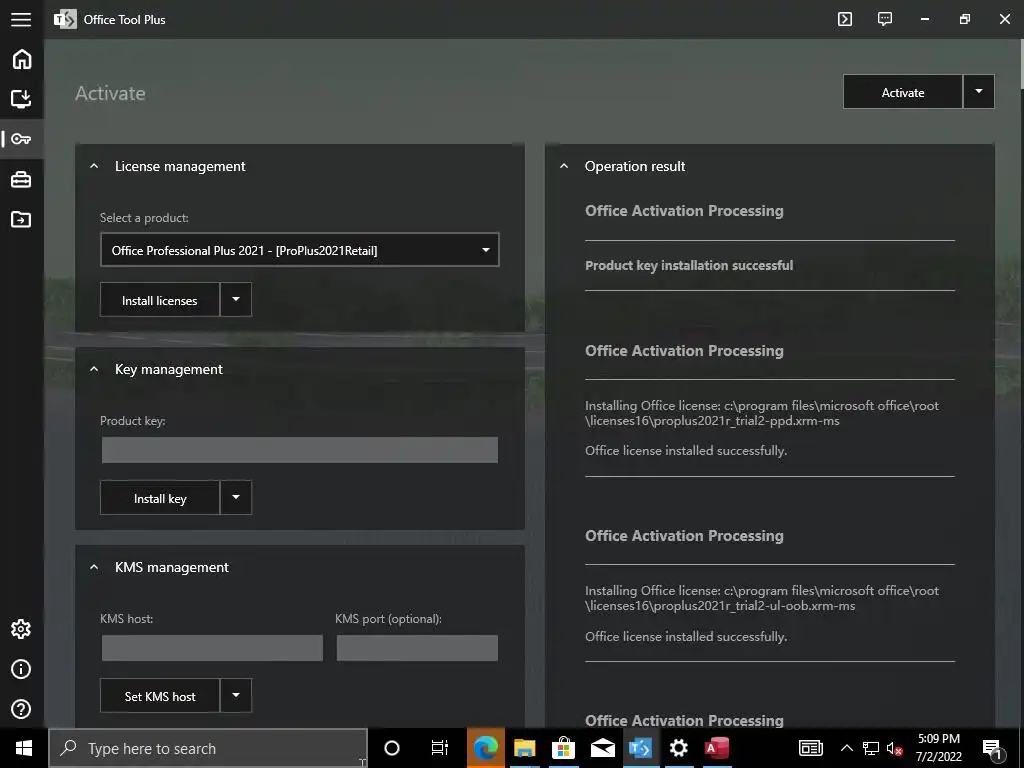This screenshot has height=768, width=1024.
Task: Collapse the KMS management section
Action: click(x=94, y=568)
